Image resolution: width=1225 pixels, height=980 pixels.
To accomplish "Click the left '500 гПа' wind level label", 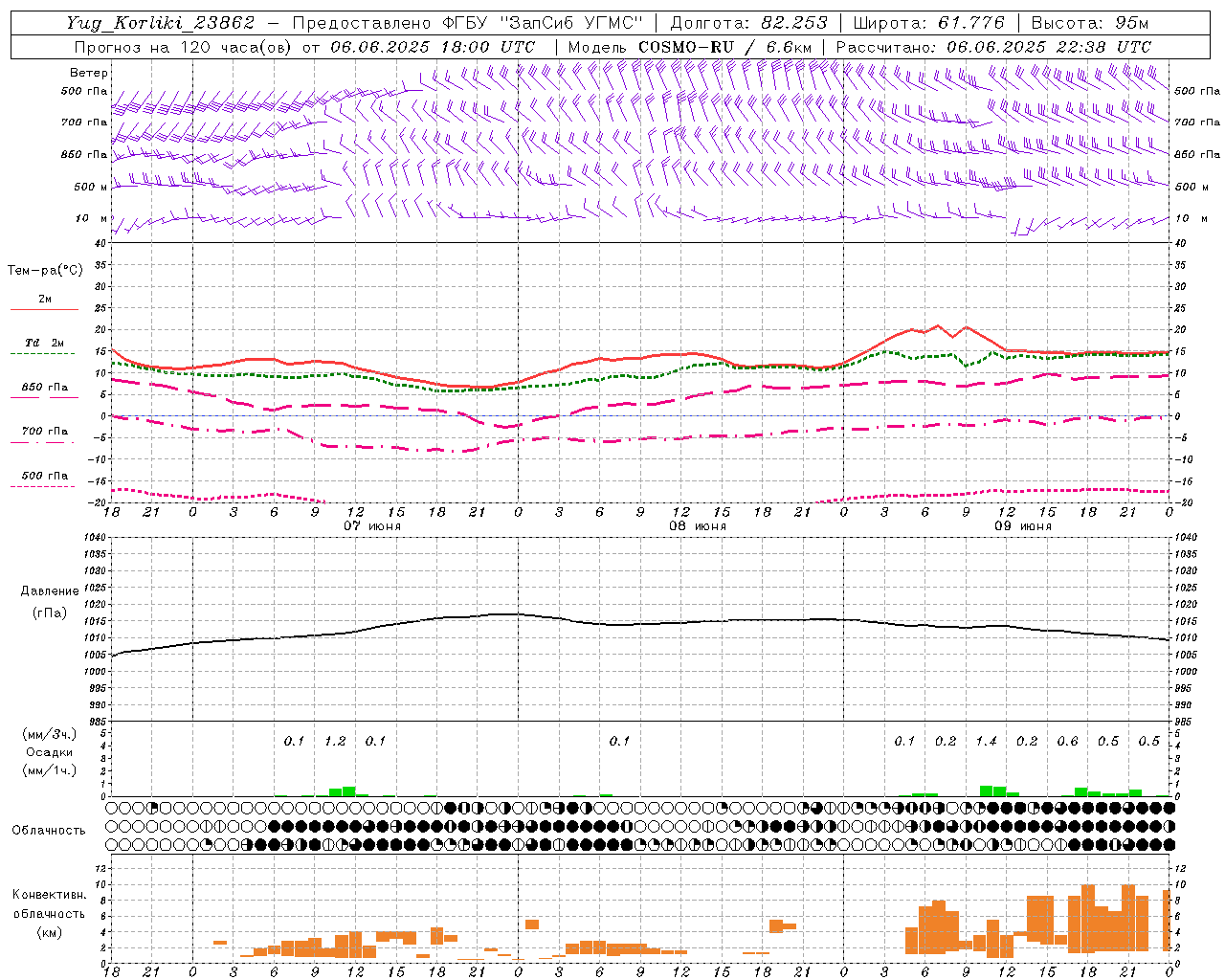I will [x=84, y=91].
